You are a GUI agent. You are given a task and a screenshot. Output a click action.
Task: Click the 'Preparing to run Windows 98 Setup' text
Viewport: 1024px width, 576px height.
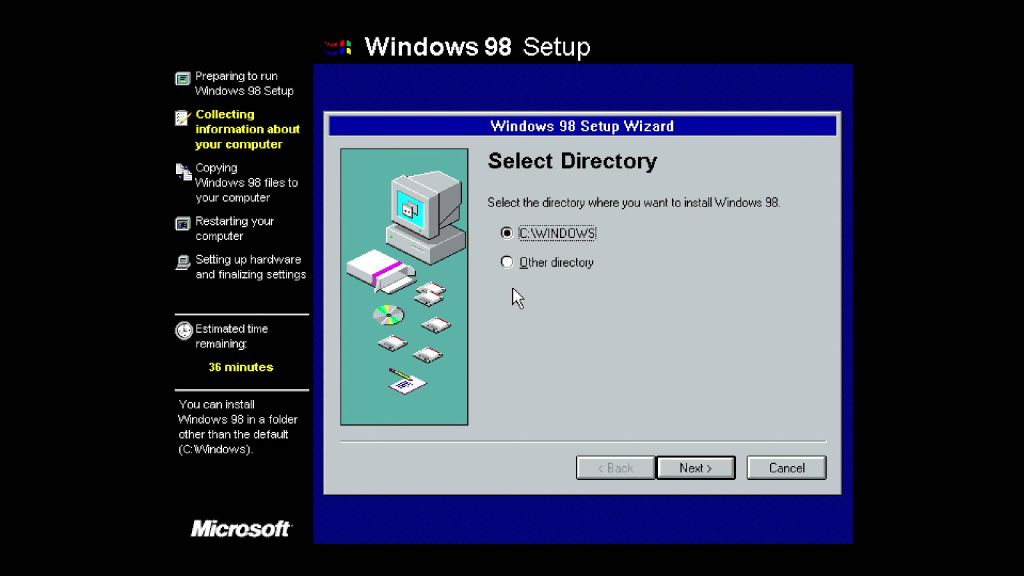coord(244,84)
